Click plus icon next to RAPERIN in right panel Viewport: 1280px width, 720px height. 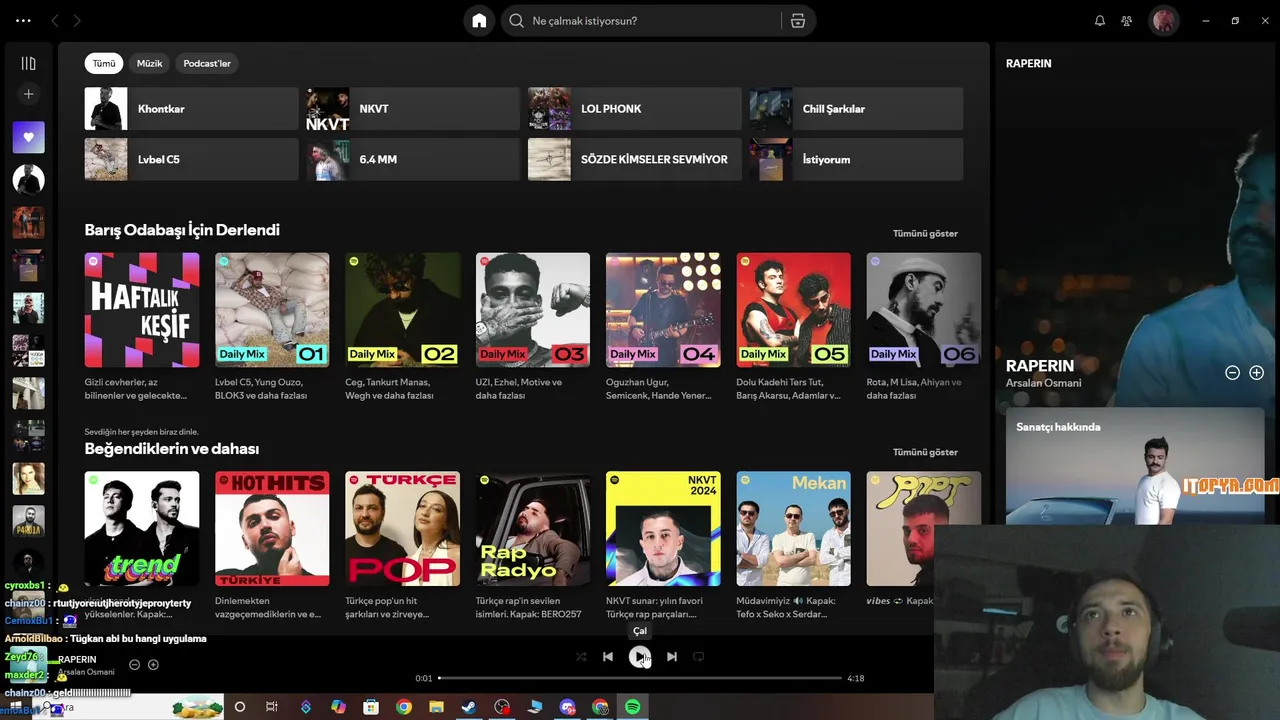click(x=1257, y=373)
